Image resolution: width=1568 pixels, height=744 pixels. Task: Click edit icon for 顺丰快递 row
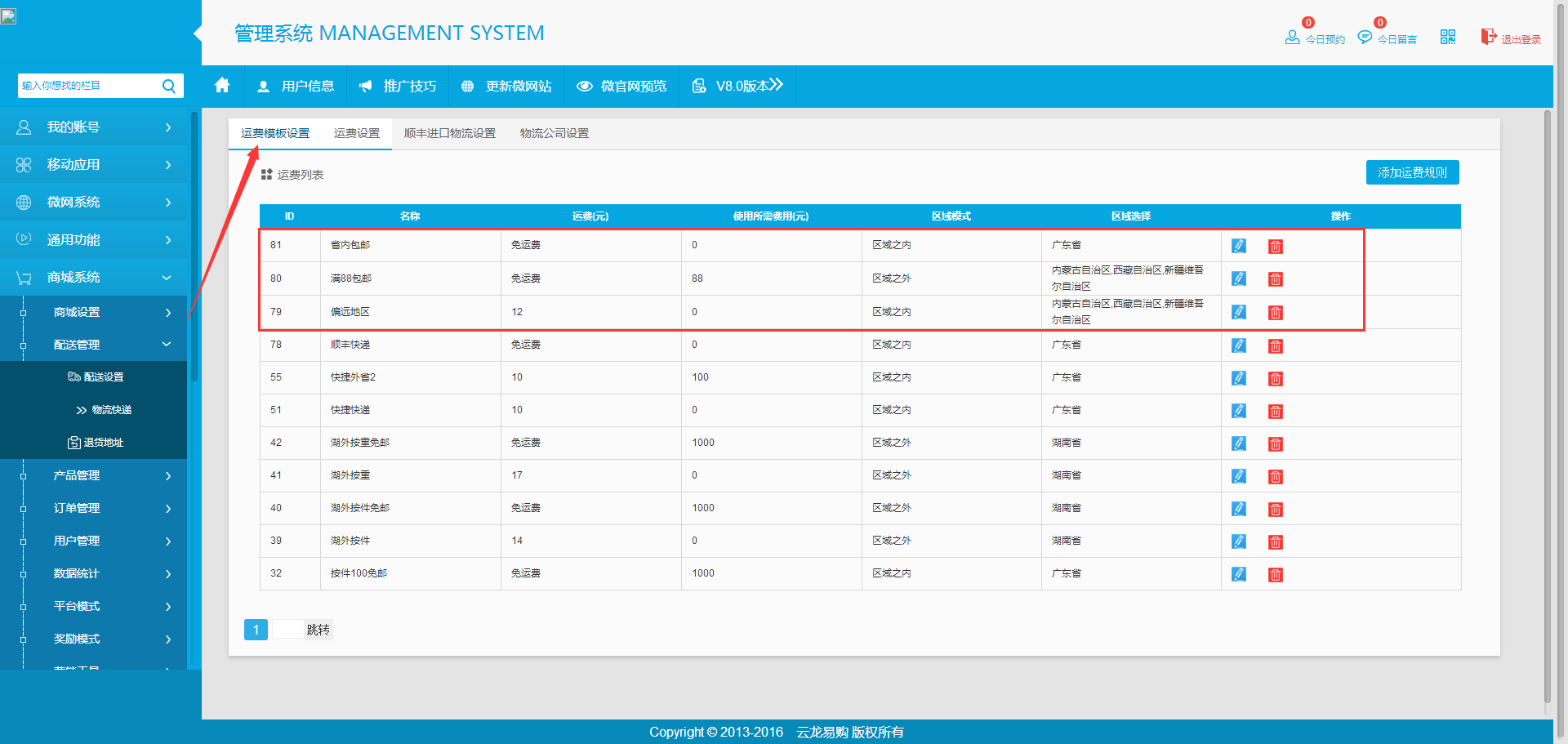coord(1238,345)
